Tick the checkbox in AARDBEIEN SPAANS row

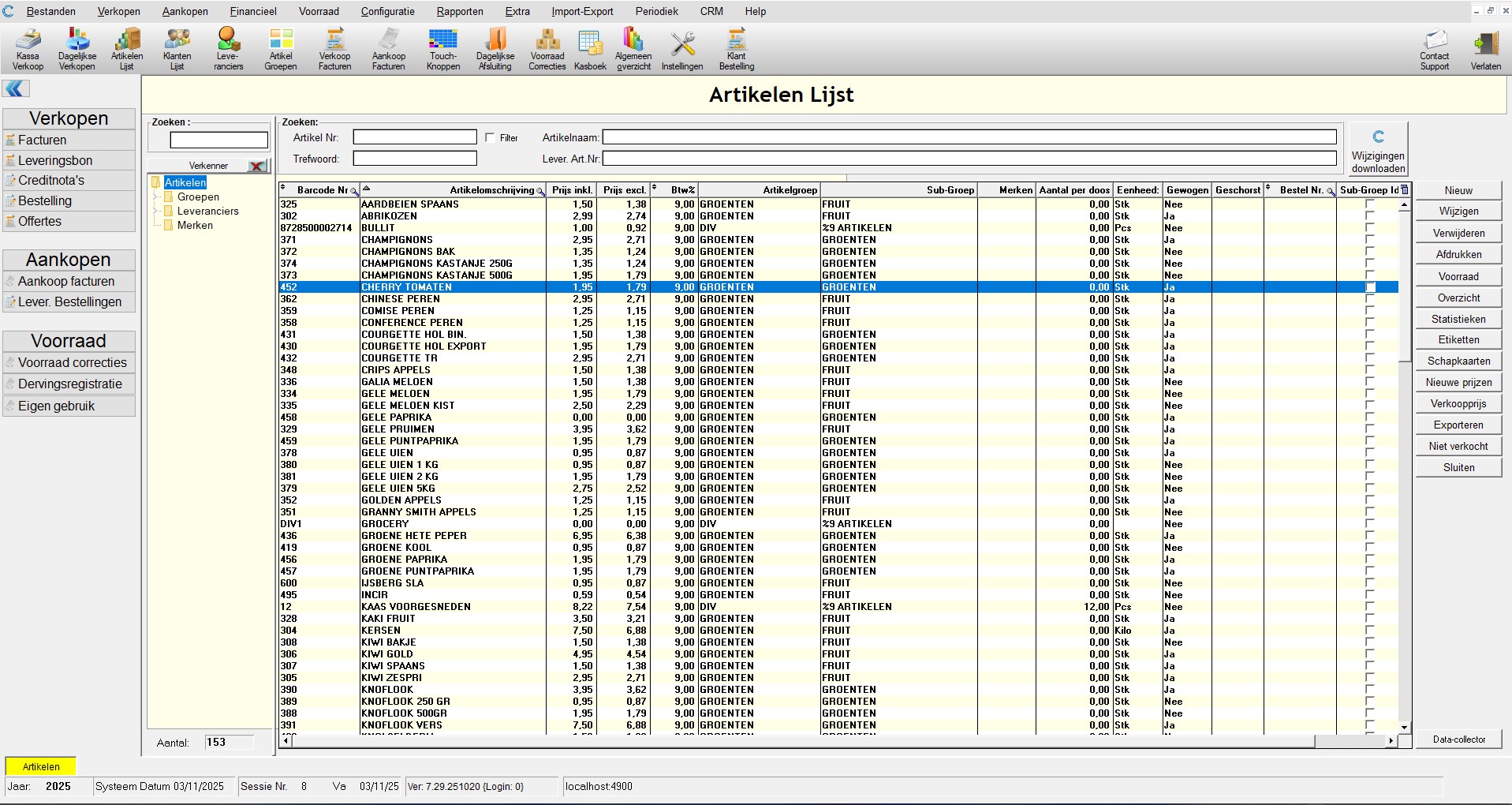1370,204
